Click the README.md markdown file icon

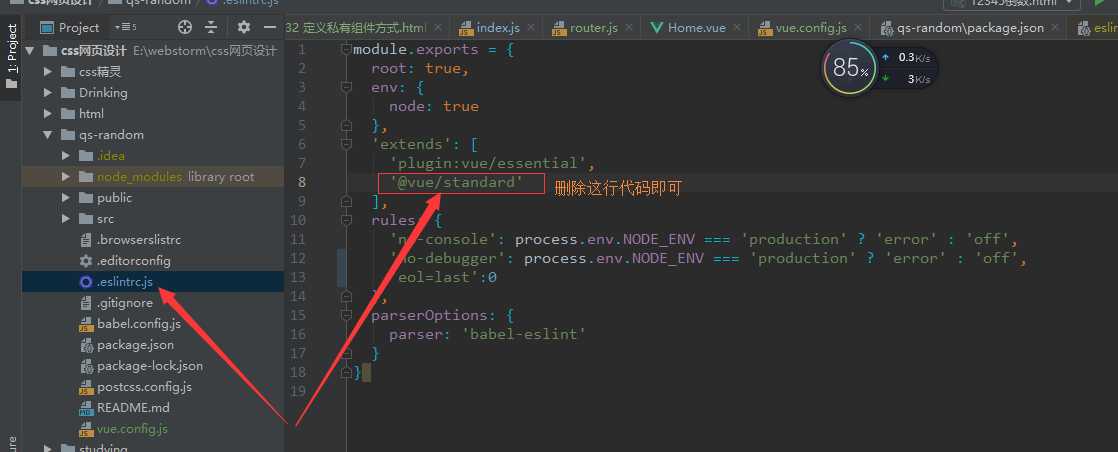(x=86, y=409)
